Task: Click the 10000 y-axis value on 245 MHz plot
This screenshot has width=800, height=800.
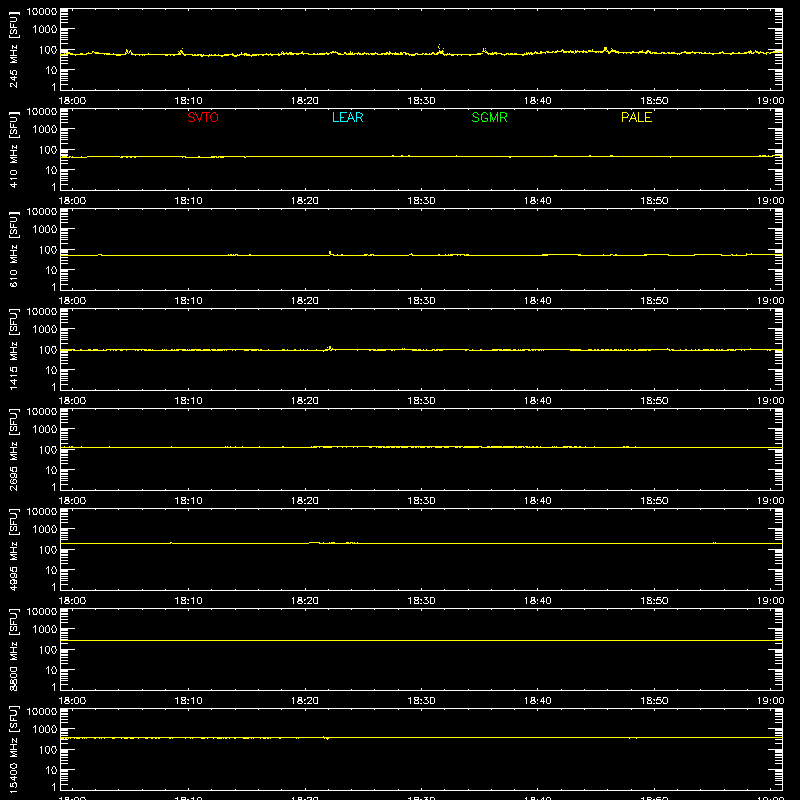Action: pyautogui.click(x=42, y=12)
